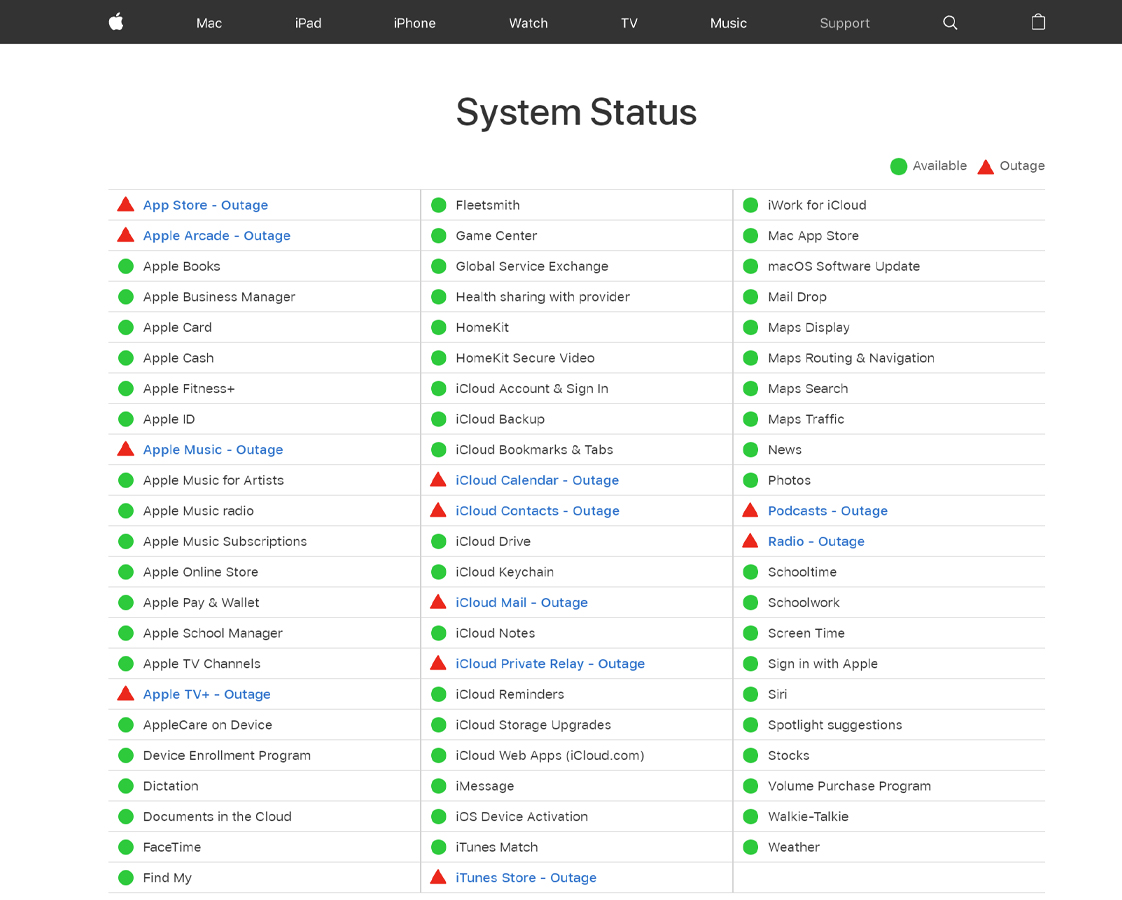Click the Spotlight suggestions text

(835, 725)
